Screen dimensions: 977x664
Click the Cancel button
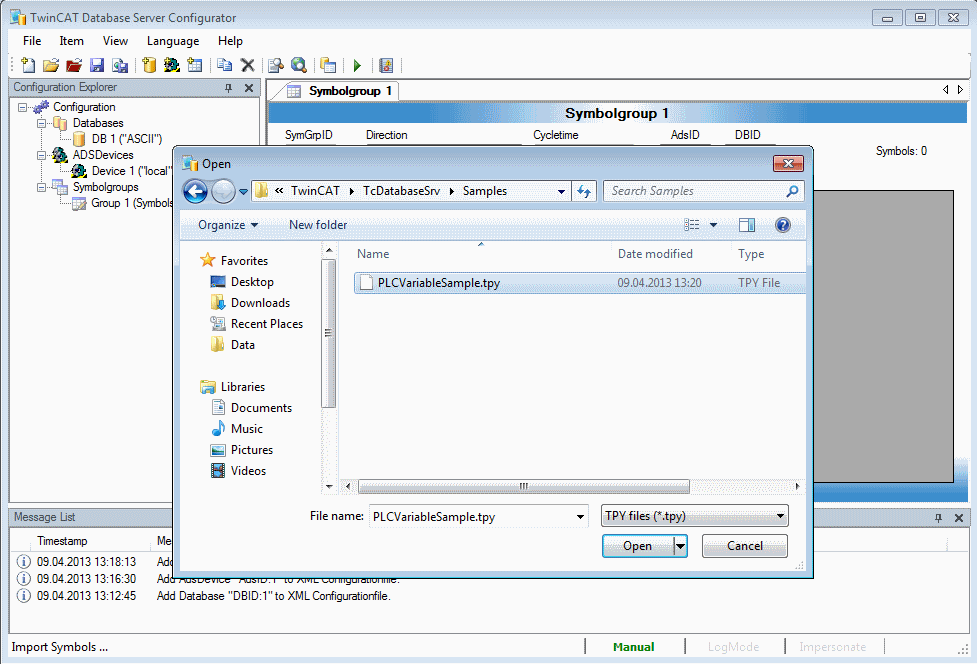click(745, 546)
